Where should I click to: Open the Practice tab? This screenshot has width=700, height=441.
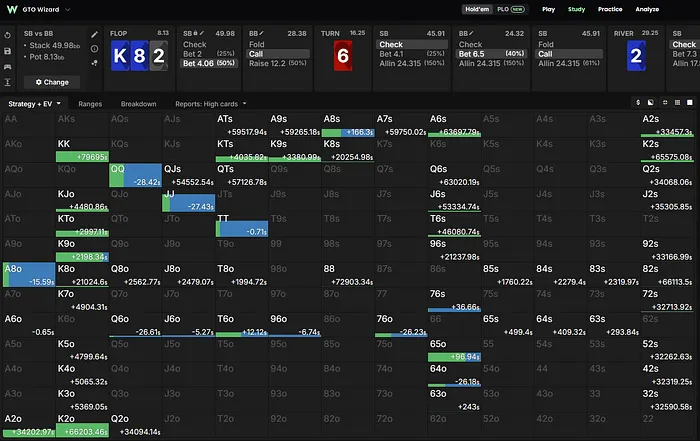(610, 9)
